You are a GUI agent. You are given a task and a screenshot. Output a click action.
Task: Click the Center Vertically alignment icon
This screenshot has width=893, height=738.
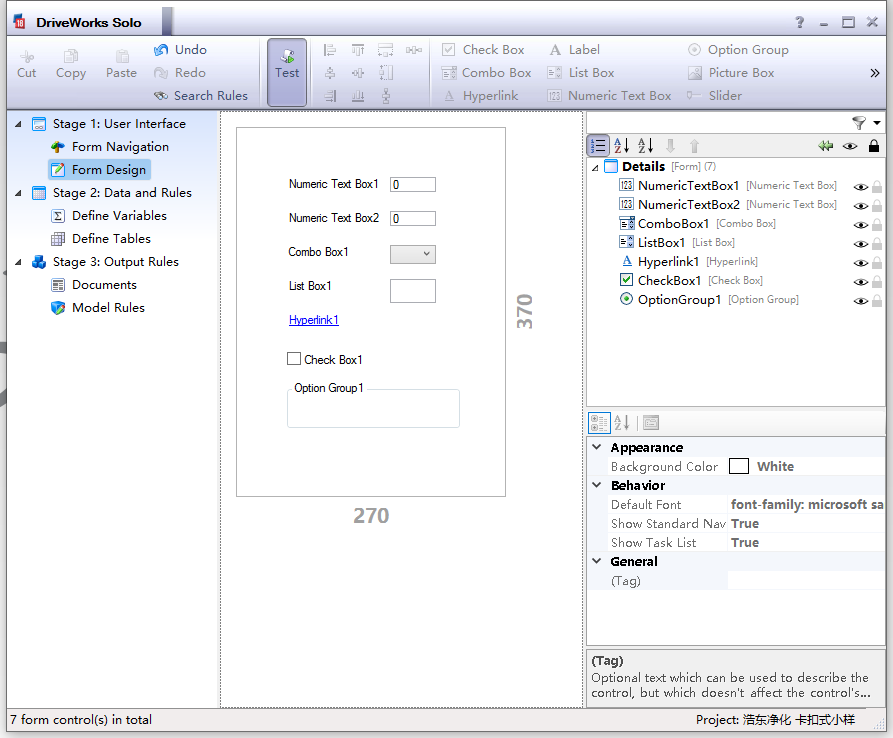tap(358, 73)
